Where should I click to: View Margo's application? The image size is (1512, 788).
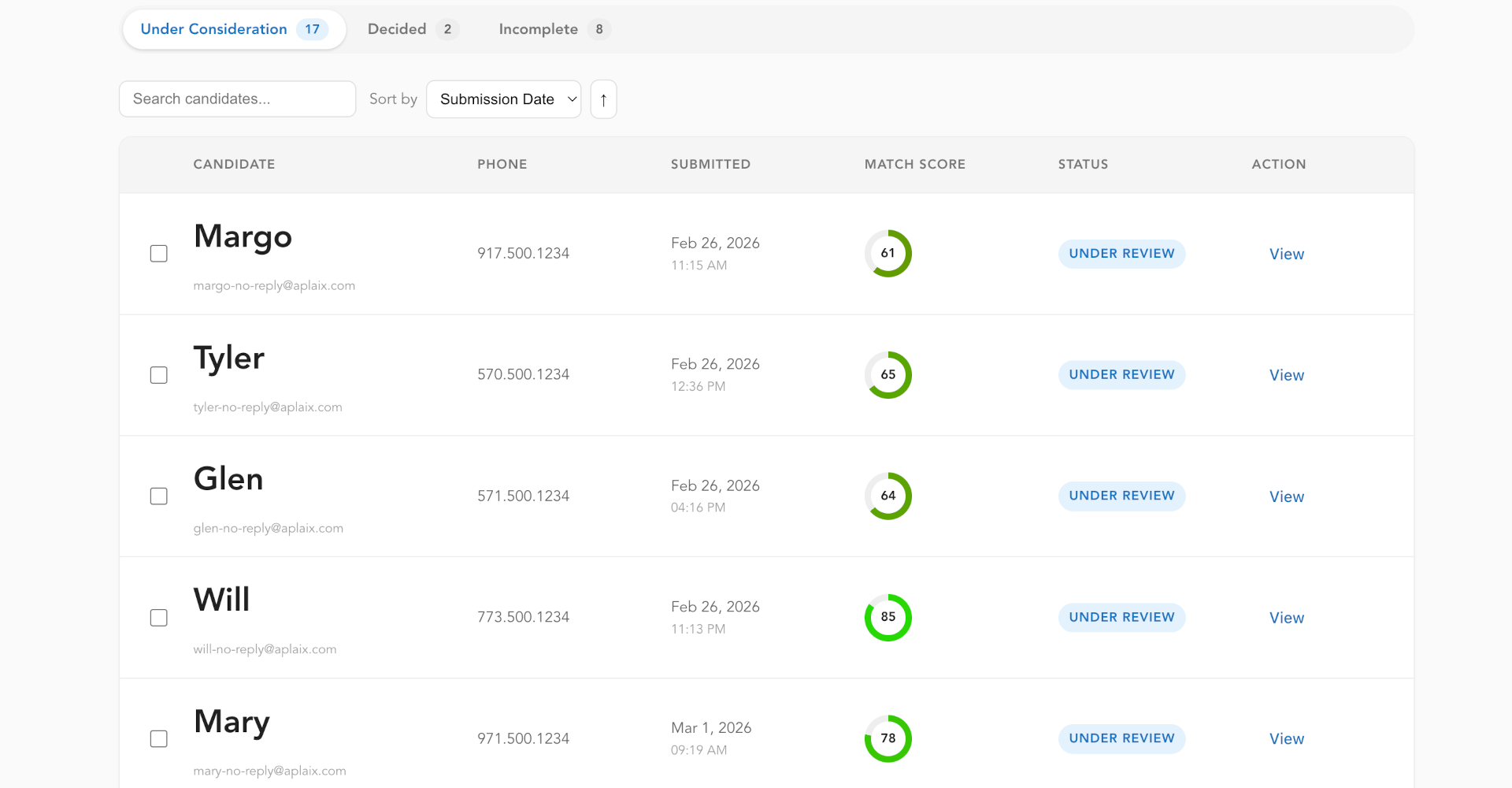pos(1287,254)
